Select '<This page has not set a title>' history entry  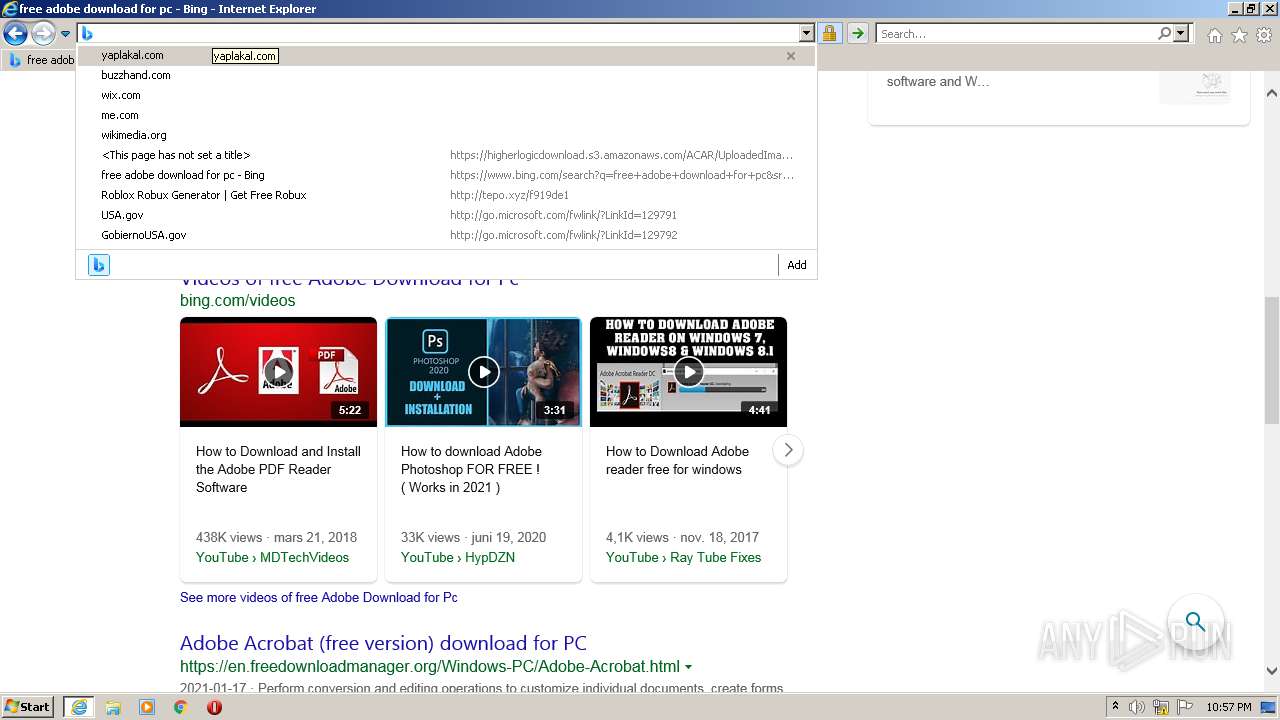point(446,155)
